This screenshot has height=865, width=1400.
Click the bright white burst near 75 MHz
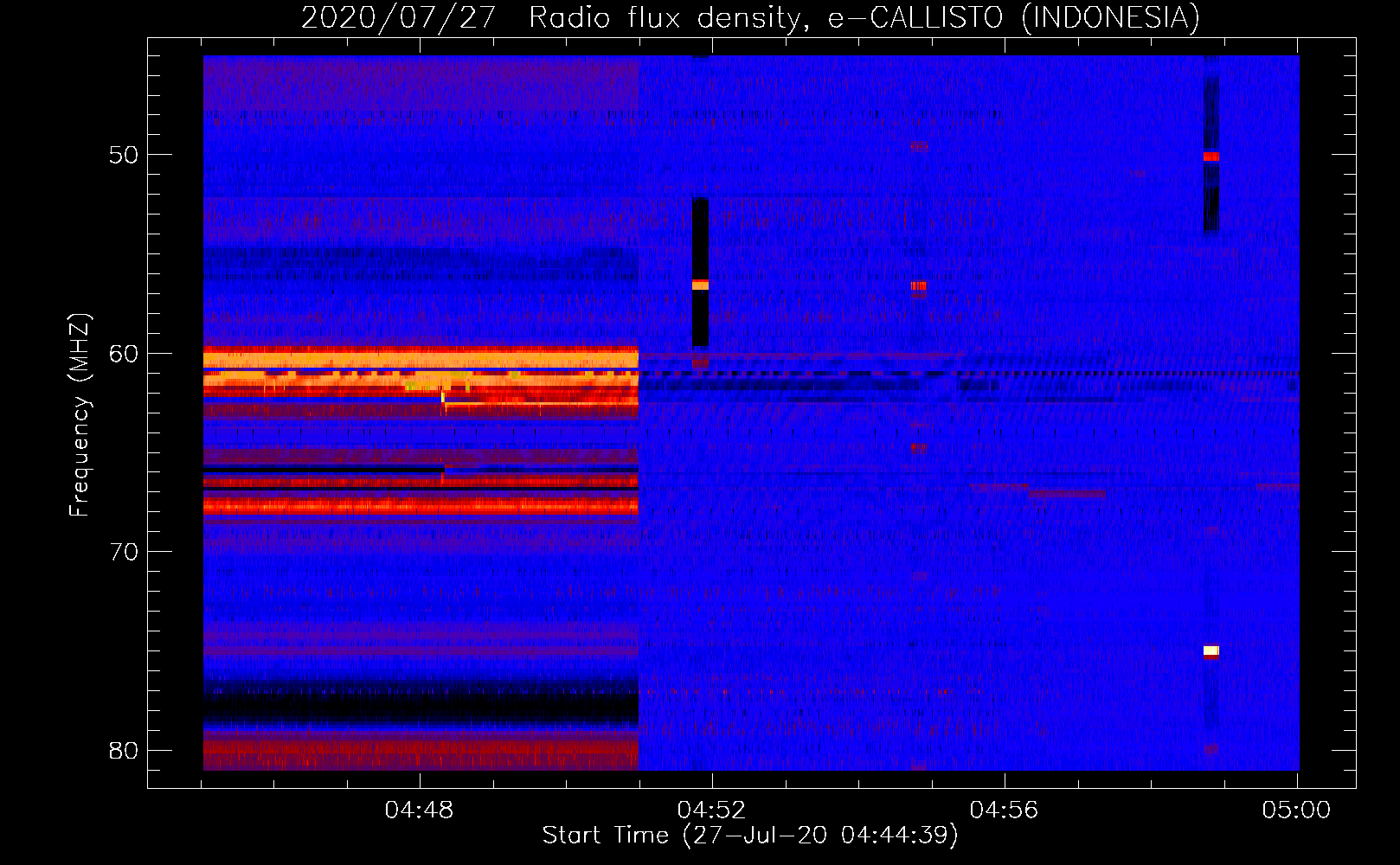1211,650
